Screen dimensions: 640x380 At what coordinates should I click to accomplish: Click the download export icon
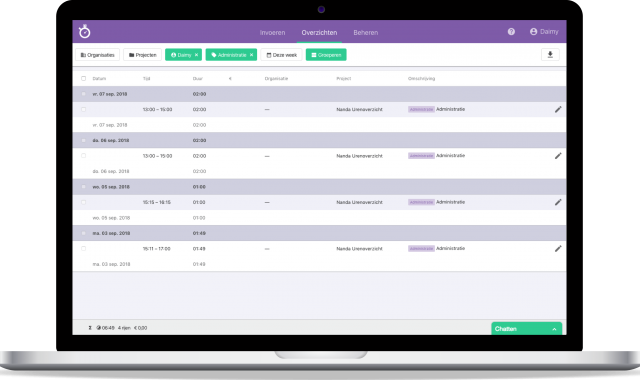pos(550,55)
